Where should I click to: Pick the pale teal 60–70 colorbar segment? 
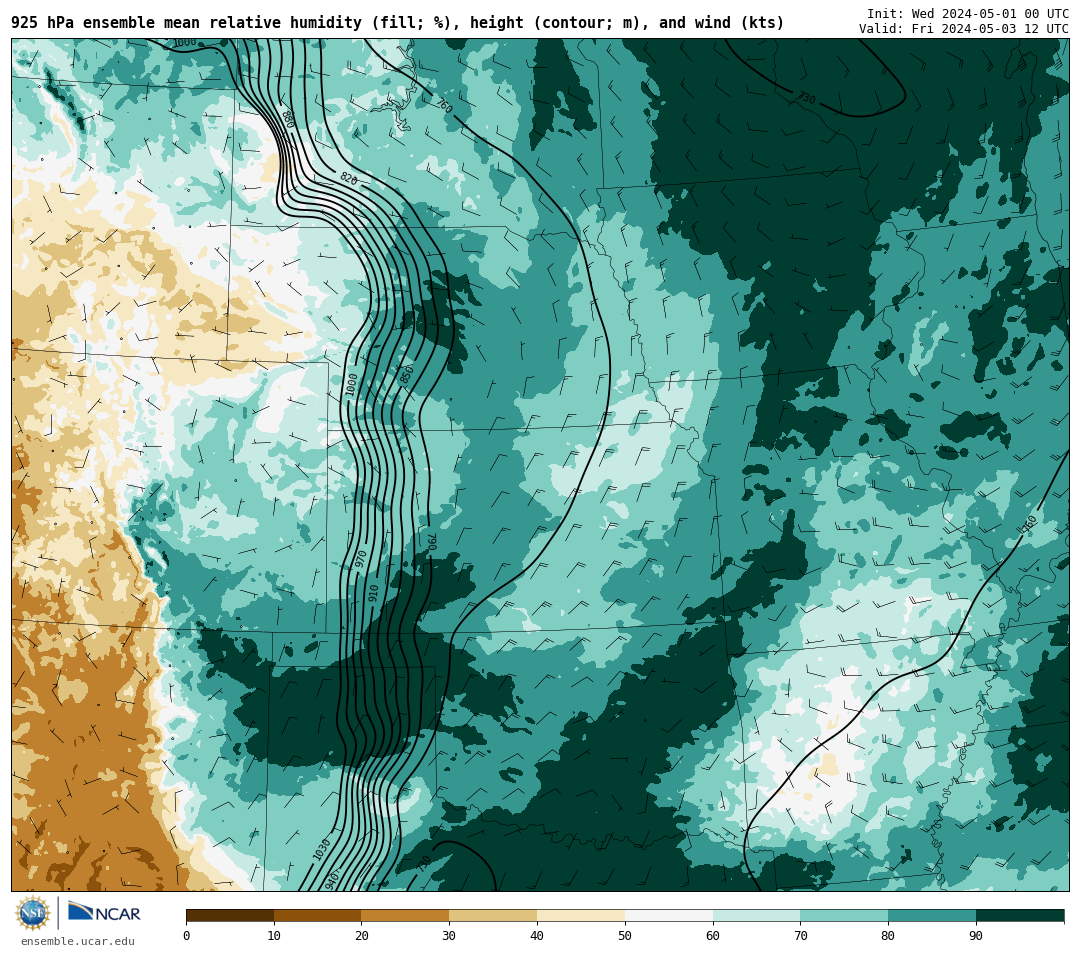[x=757, y=916]
